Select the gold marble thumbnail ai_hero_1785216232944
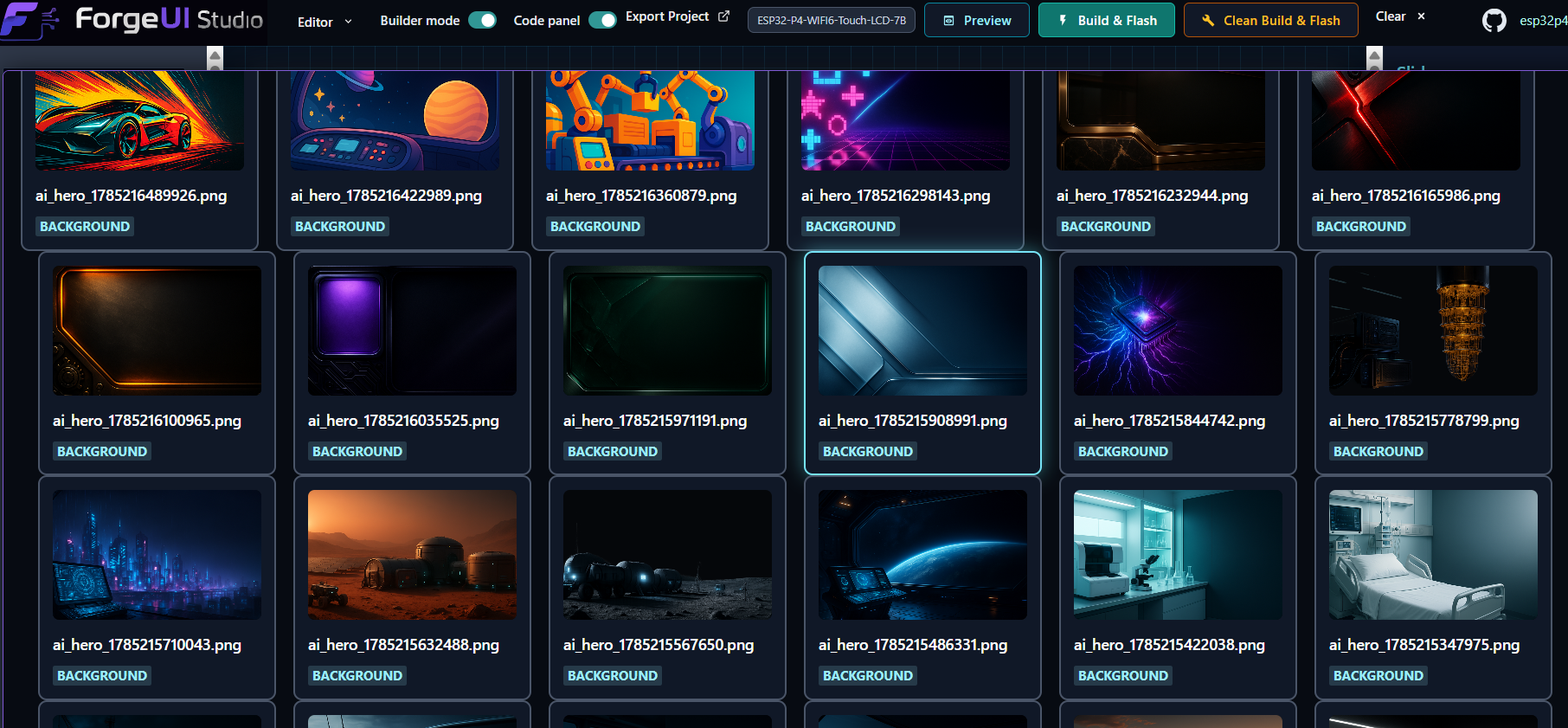This screenshot has height=728, width=1568. [1160, 120]
